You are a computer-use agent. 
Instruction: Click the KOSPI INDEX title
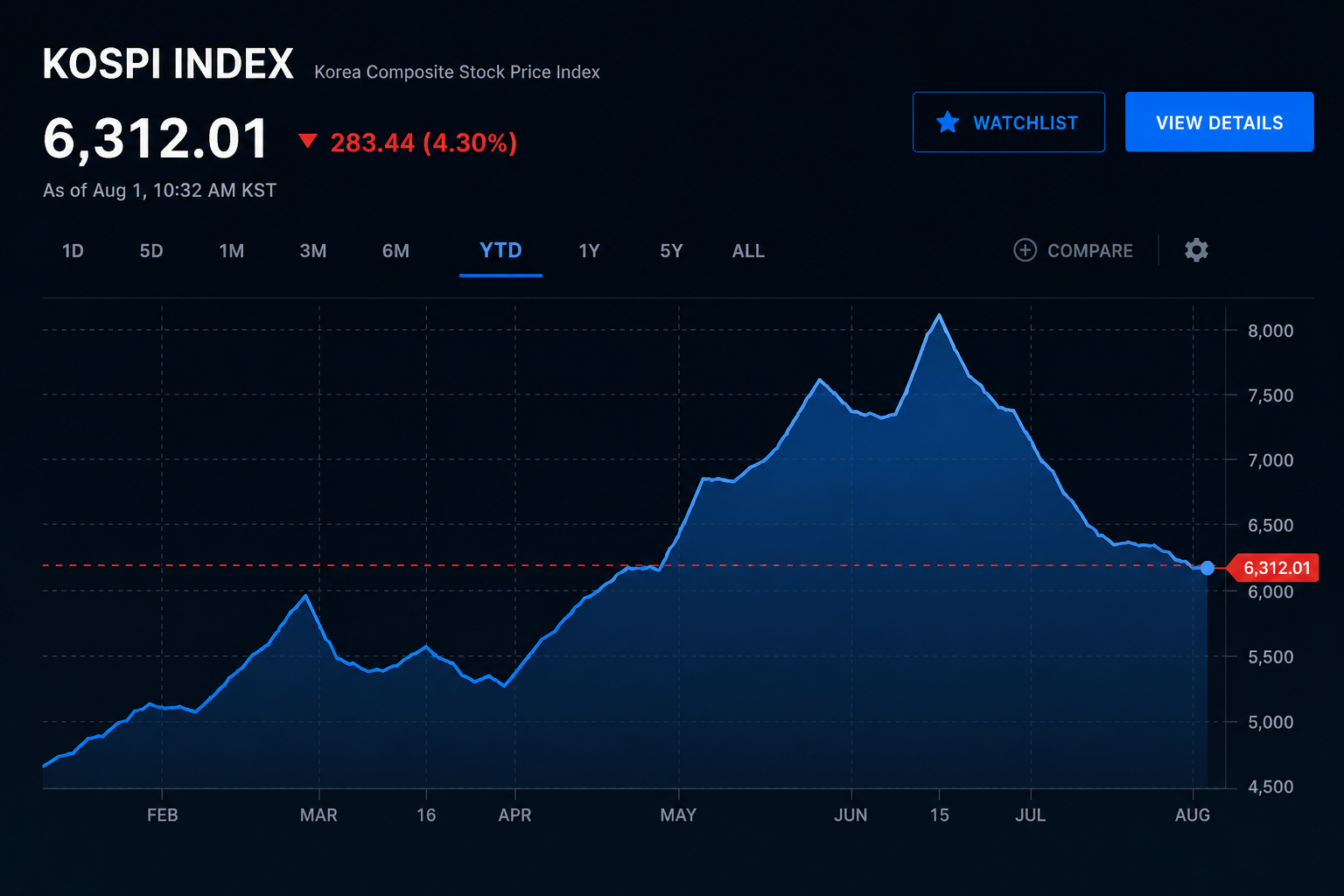(x=168, y=64)
